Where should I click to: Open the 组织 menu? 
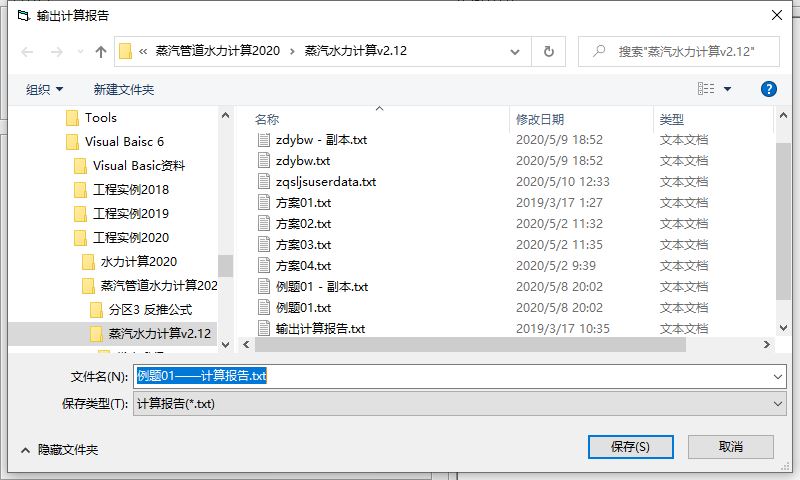click(44, 89)
